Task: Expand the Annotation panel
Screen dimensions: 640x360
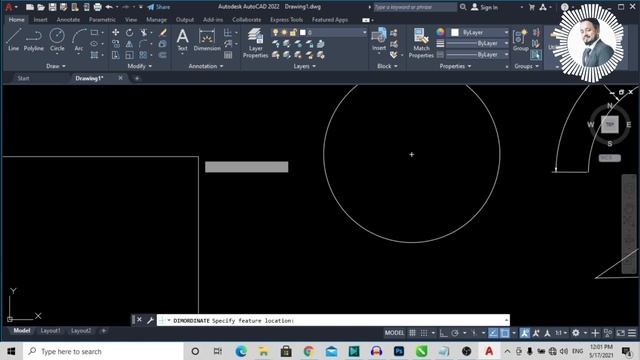Action: [x=206, y=66]
